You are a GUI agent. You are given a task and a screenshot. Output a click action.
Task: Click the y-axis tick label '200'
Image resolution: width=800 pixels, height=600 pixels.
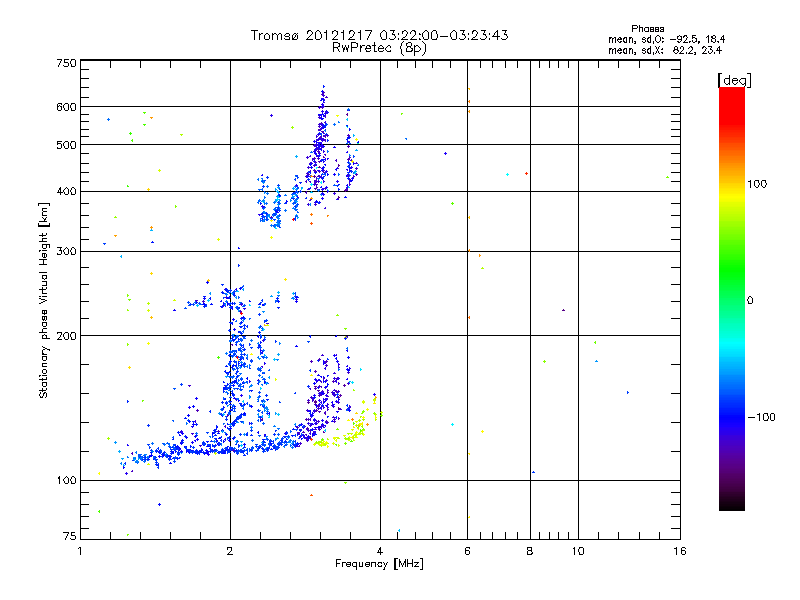[66, 336]
